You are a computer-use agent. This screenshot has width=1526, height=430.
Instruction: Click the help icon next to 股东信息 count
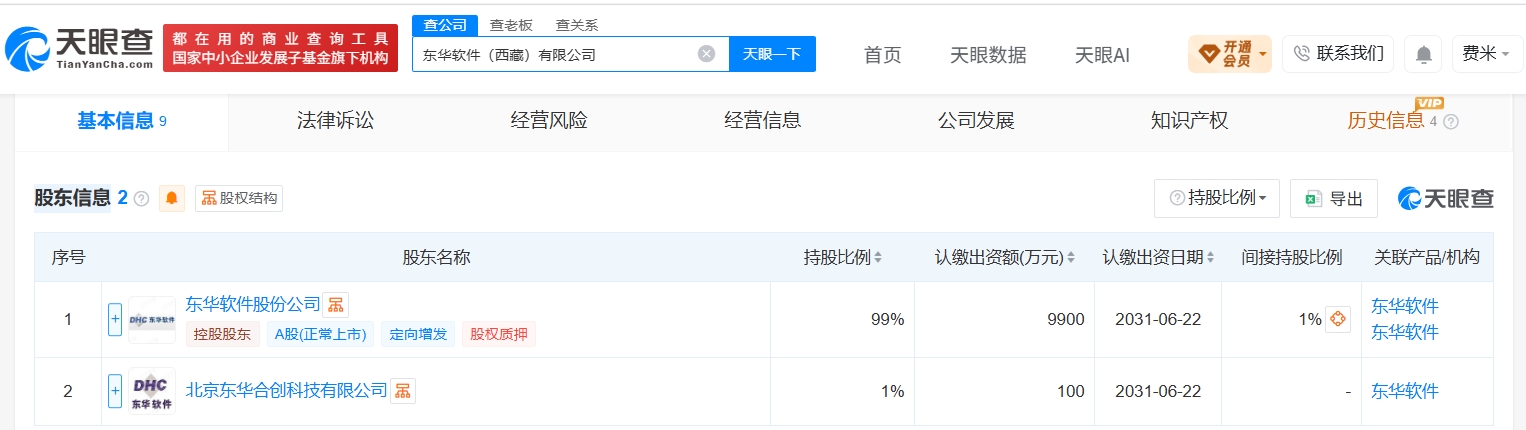click(141, 198)
